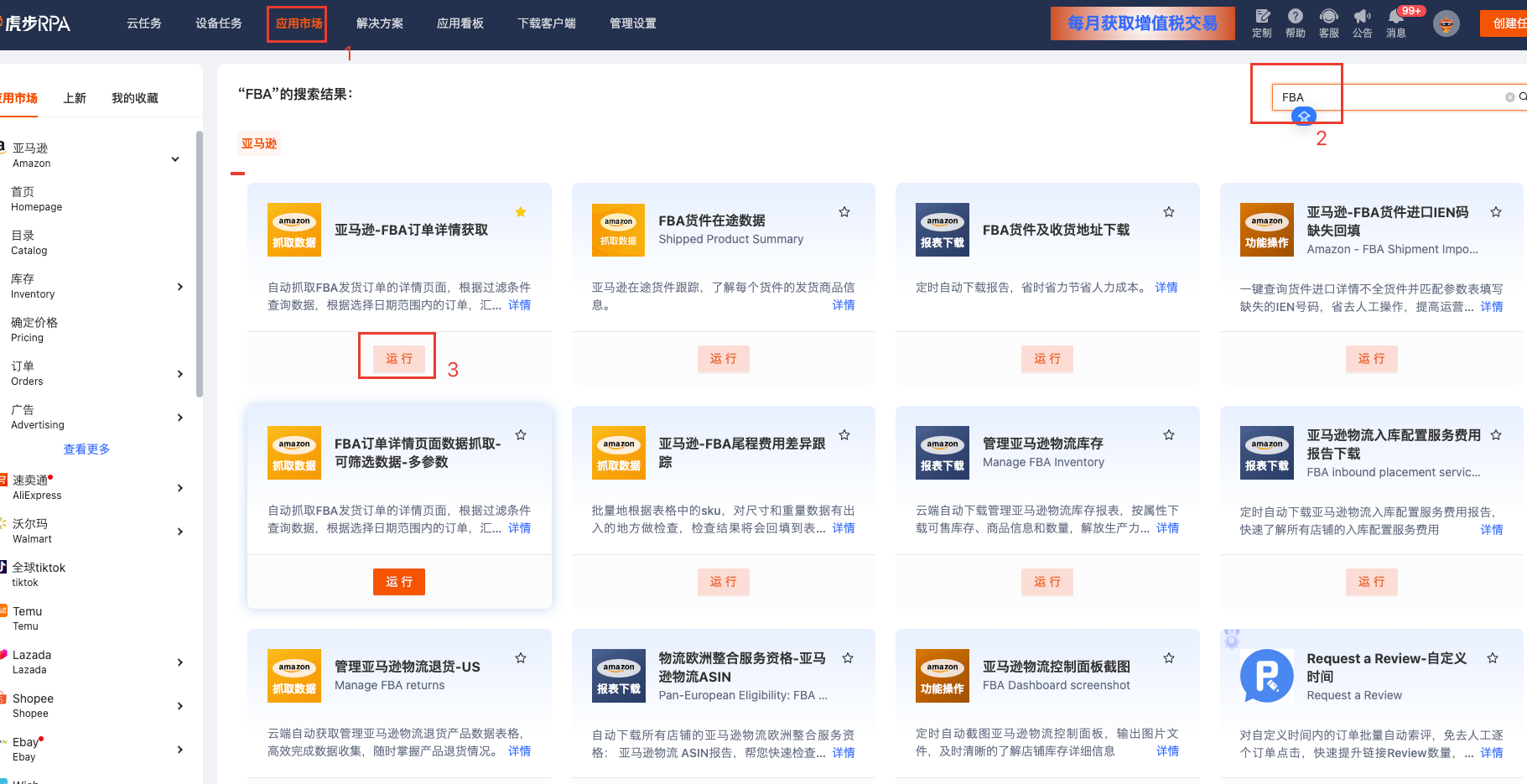
Task: View 详情 for 亚马逊物流控制面板截图
Action: pos(1168,751)
